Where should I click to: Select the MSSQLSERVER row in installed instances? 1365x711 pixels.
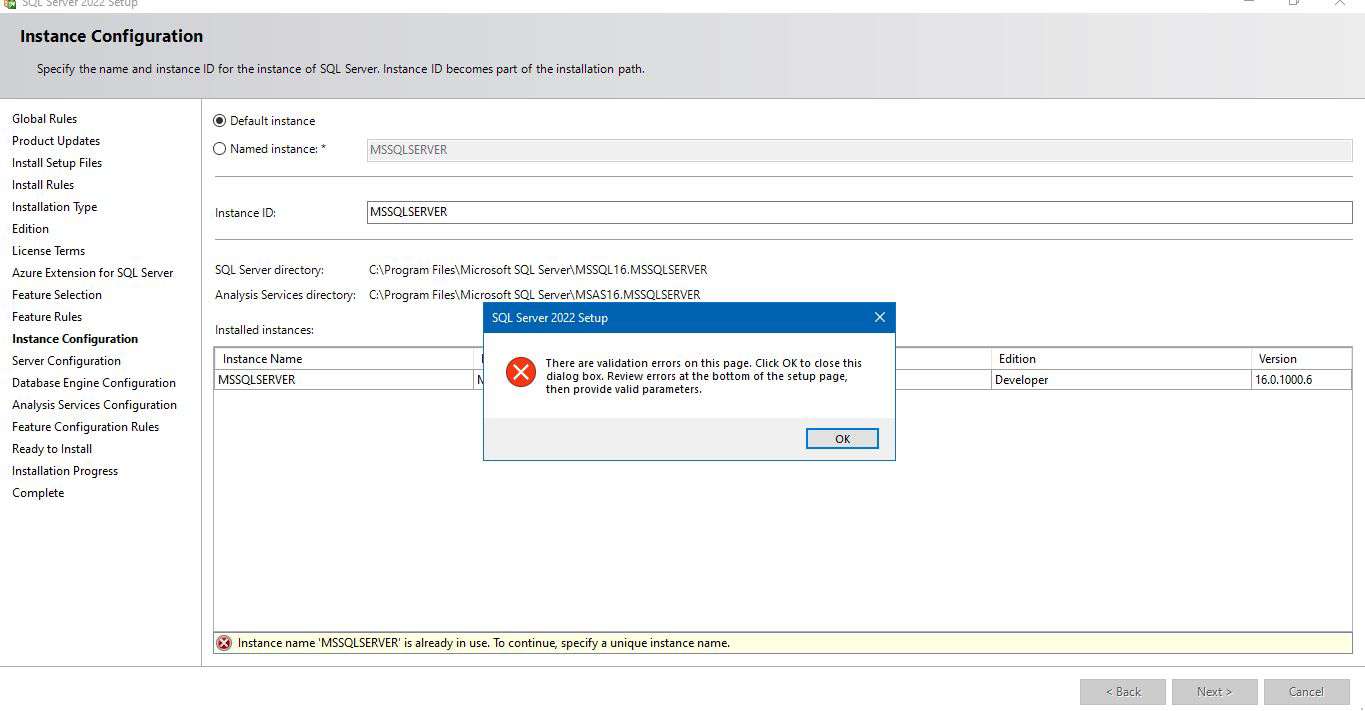[x=783, y=380]
